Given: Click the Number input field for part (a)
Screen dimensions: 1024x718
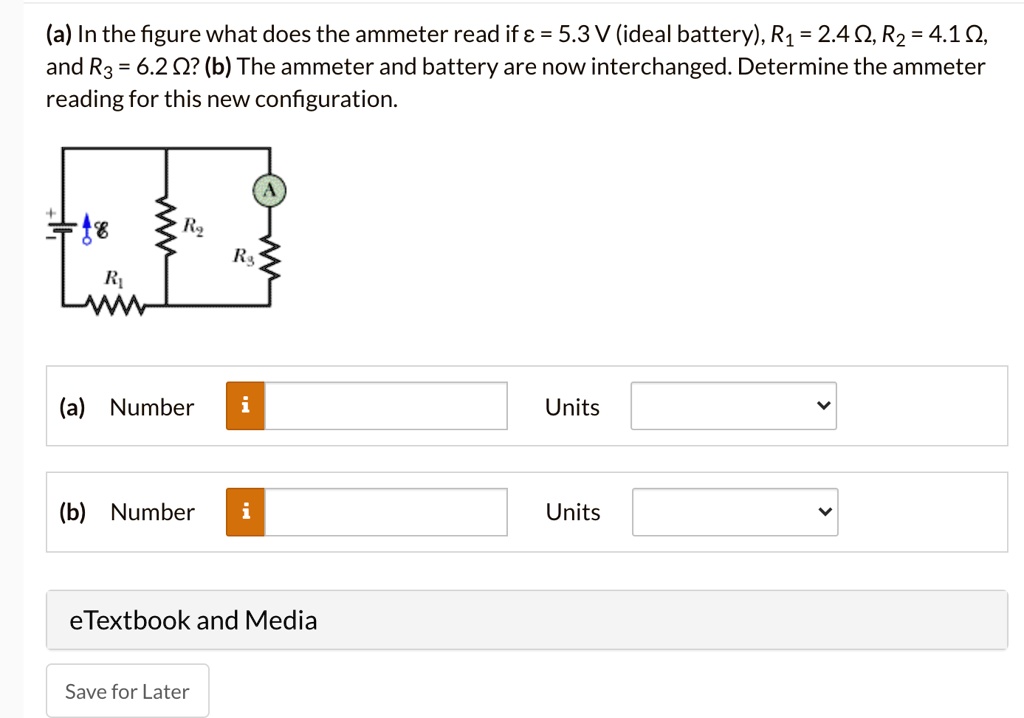Looking at the screenshot, I should coord(385,405).
